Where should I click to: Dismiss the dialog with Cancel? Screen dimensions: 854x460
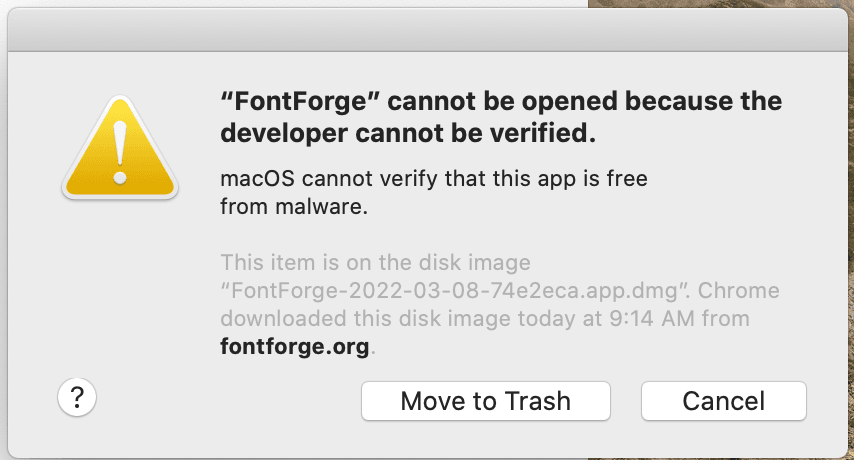723,401
